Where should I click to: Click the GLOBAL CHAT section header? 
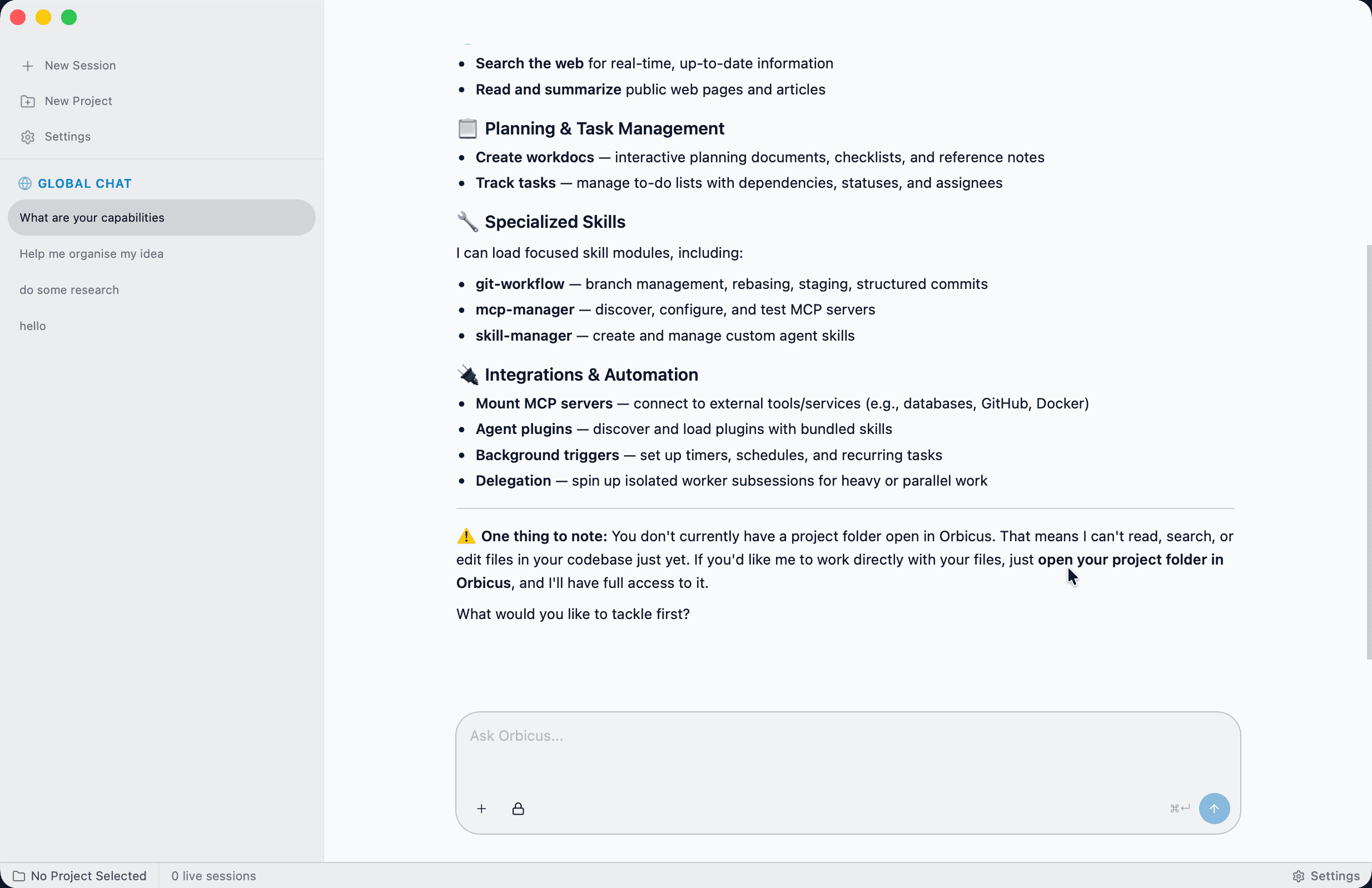click(84, 183)
